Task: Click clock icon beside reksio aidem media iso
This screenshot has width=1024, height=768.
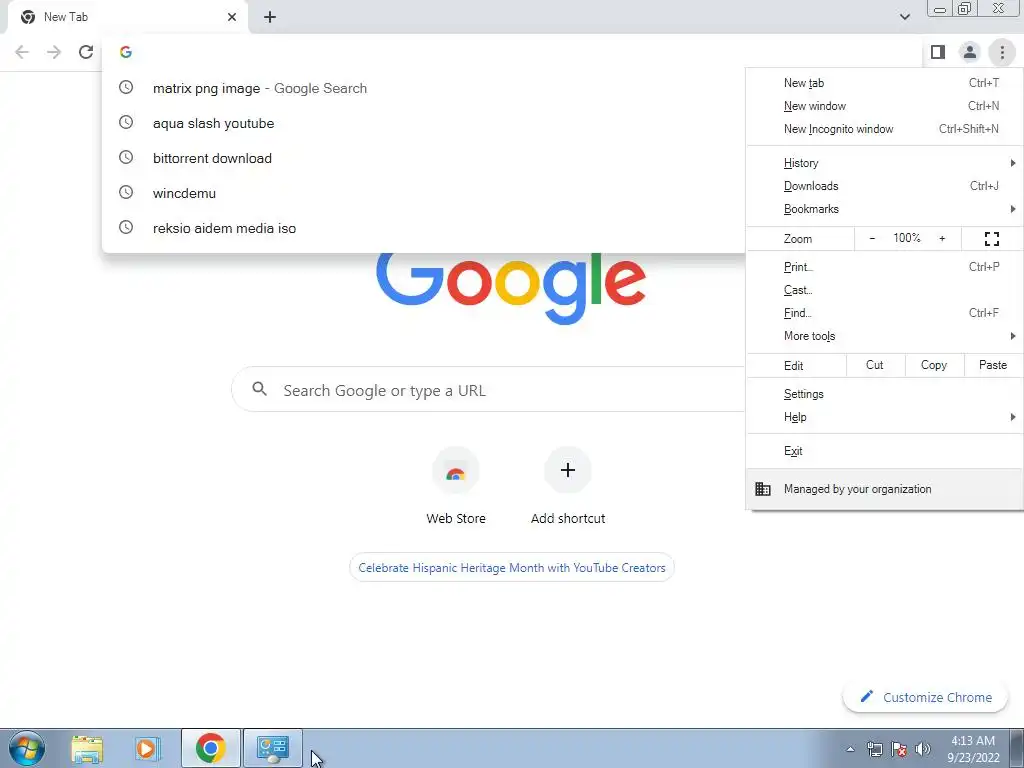Action: pyautogui.click(x=125, y=227)
